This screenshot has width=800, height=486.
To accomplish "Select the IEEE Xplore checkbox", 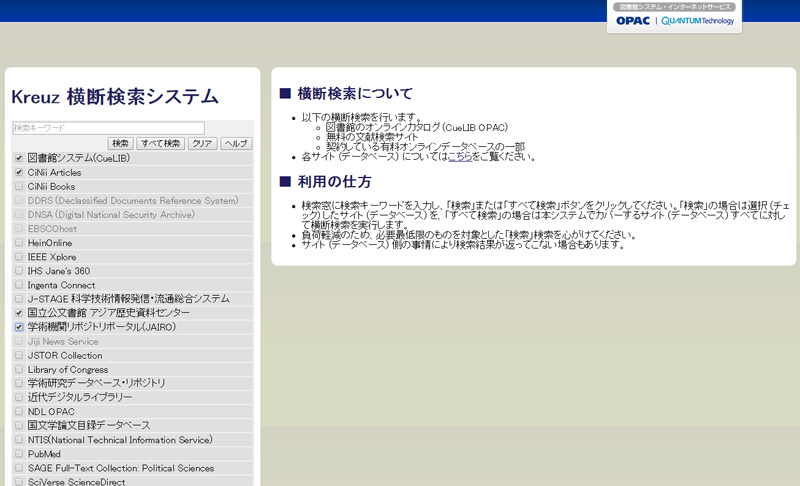I will point(19,257).
